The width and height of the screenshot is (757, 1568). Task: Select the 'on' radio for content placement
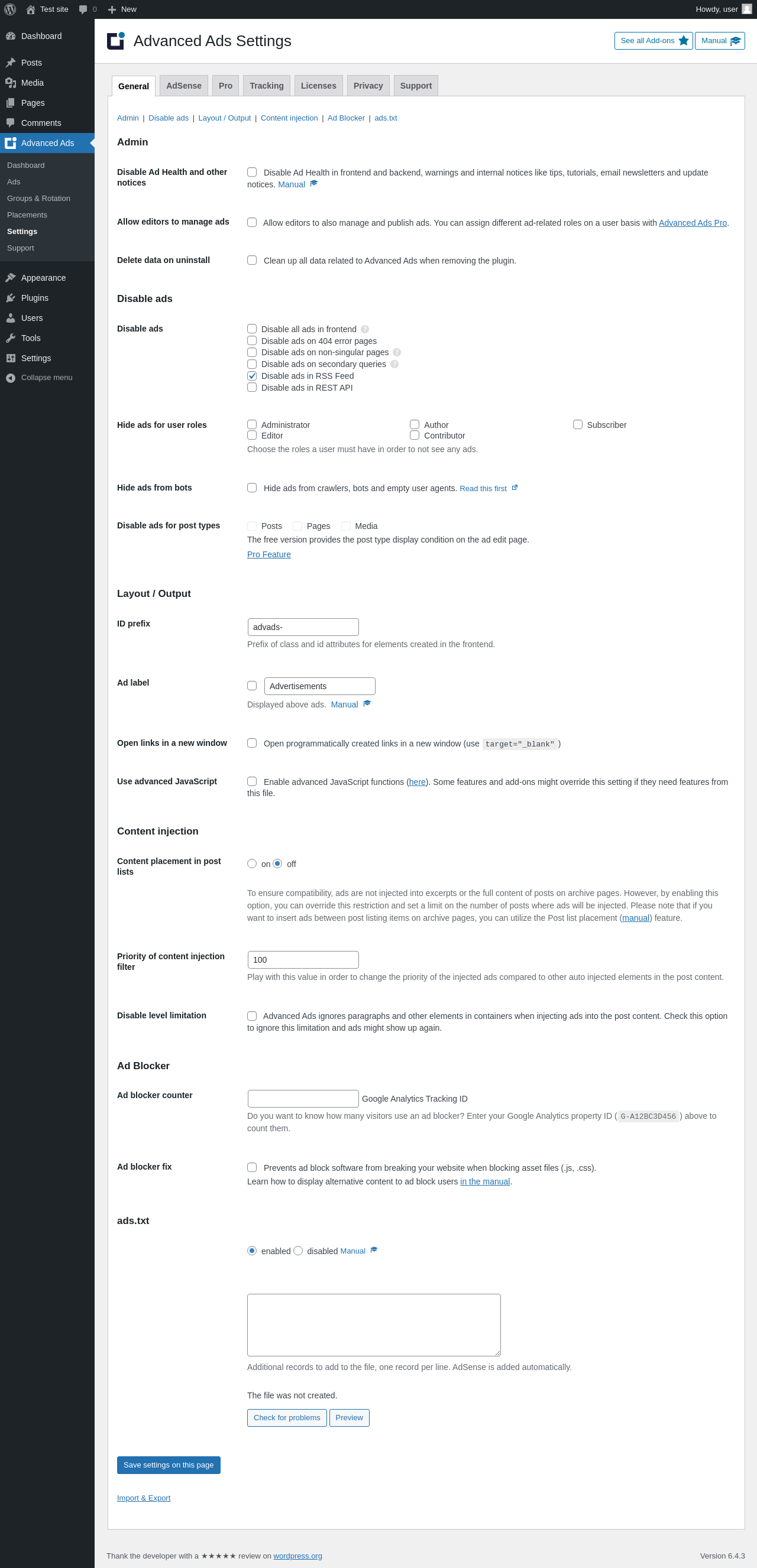252,863
